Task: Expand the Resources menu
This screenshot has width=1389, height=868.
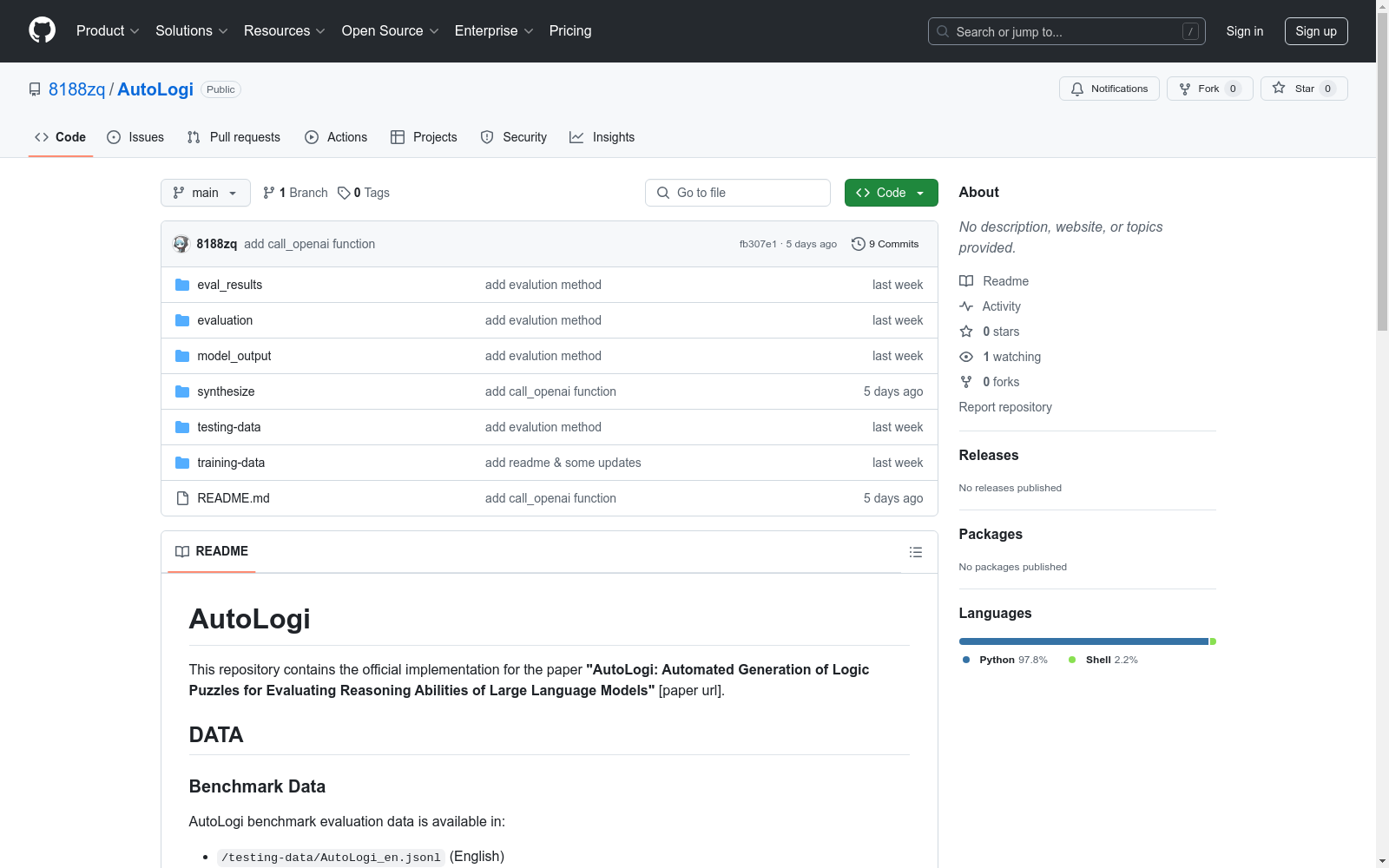Action: [285, 30]
